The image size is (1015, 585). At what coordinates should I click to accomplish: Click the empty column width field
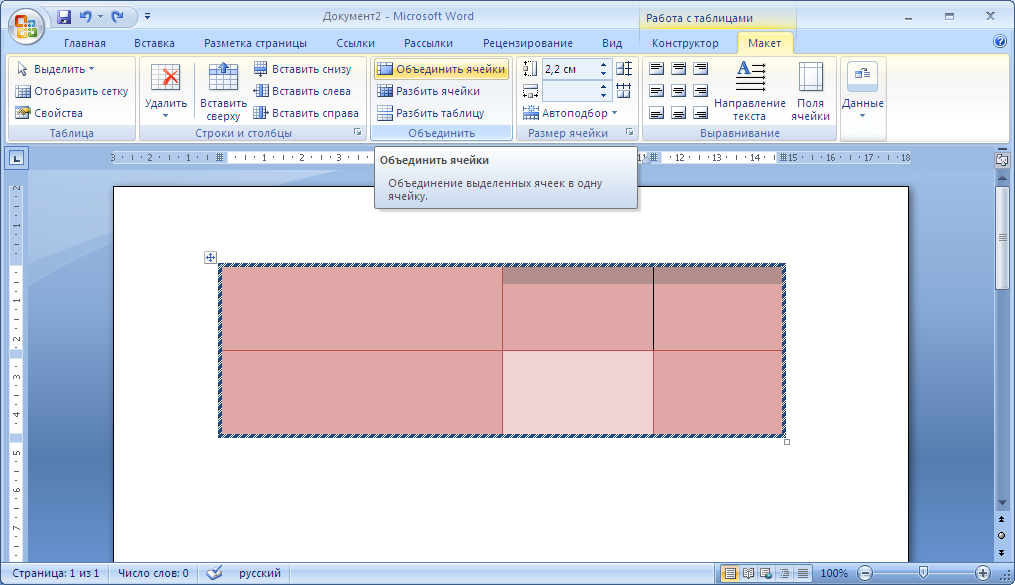point(570,91)
